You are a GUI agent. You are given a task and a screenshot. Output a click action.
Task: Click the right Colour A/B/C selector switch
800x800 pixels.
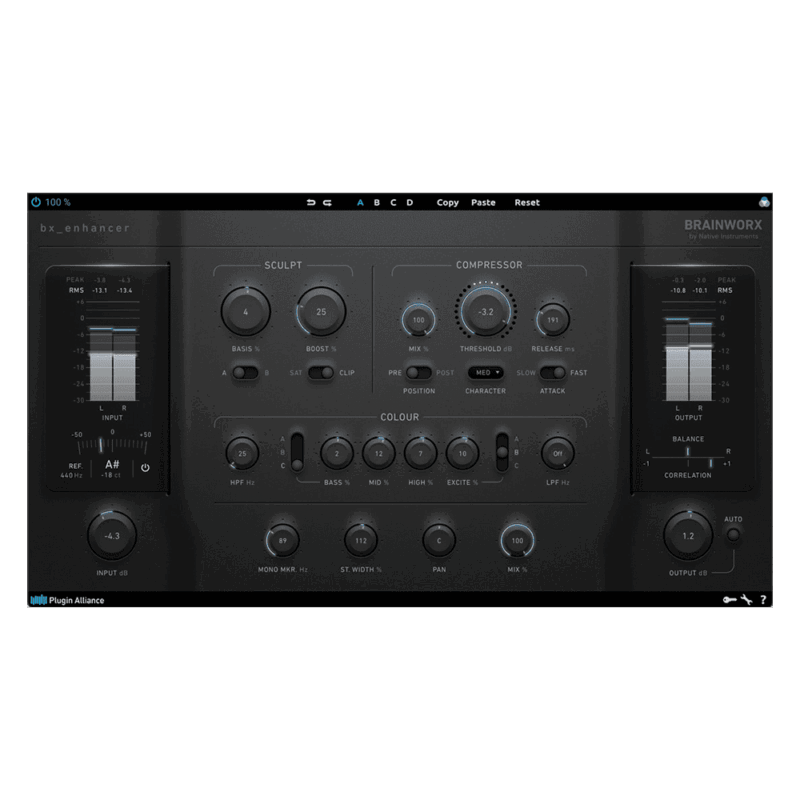point(502,452)
